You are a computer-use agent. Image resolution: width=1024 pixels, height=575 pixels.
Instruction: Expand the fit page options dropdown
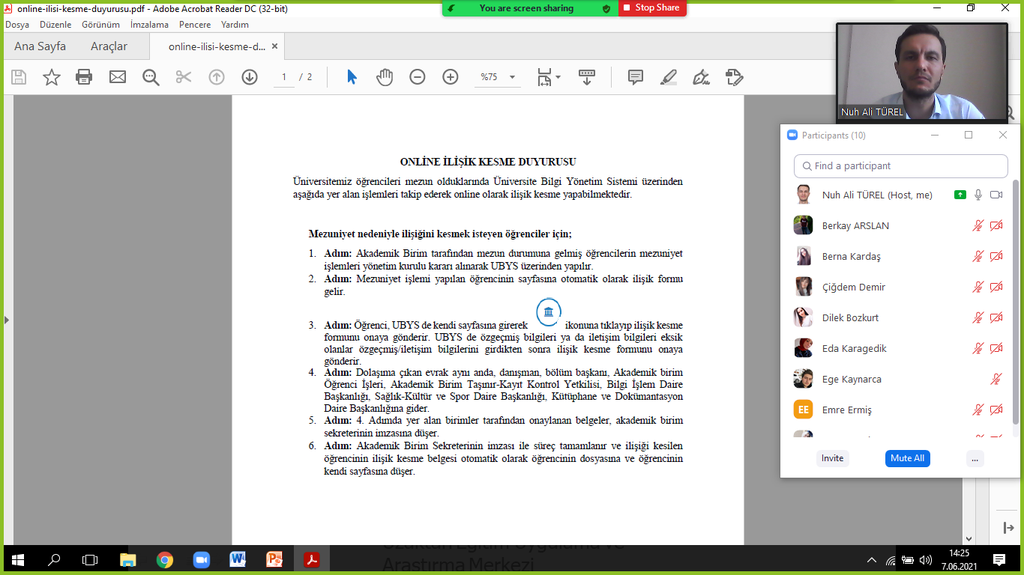coord(549,77)
